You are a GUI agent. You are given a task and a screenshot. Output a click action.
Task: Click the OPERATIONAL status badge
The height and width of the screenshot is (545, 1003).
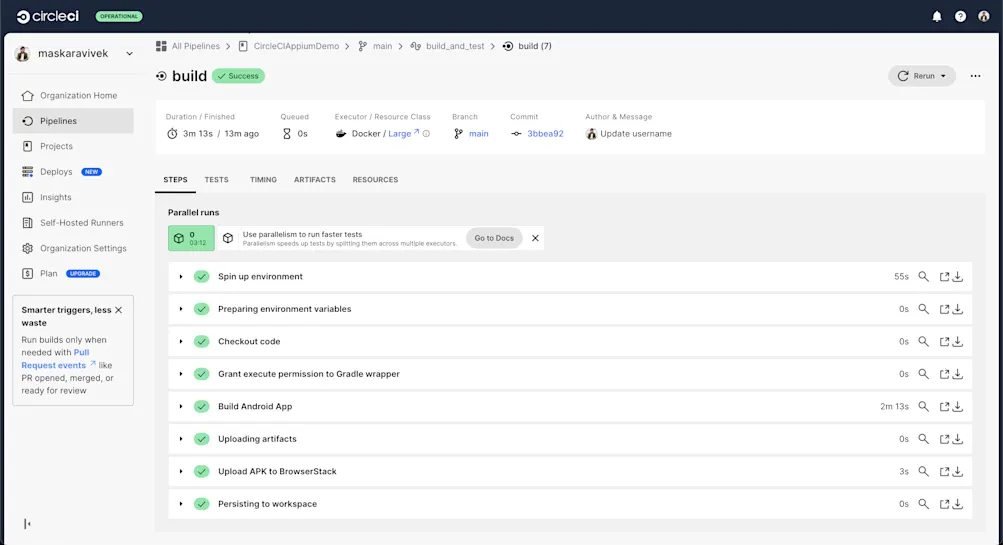tap(119, 17)
